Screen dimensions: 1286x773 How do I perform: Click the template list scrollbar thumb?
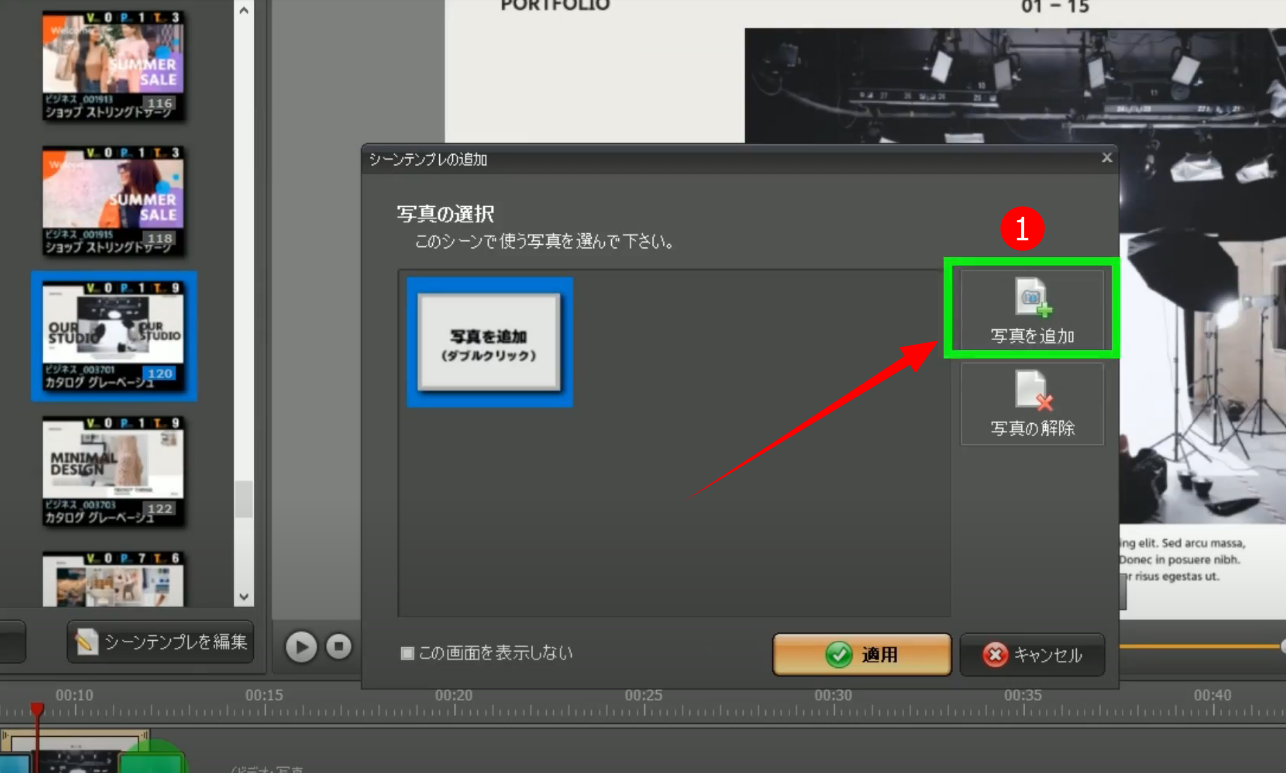pyautogui.click(x=243, y=498)
